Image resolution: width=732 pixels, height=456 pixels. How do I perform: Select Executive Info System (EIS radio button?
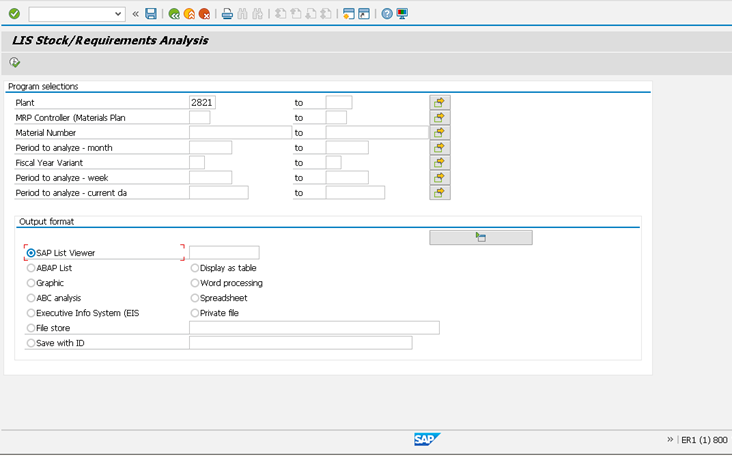point(31,313)
